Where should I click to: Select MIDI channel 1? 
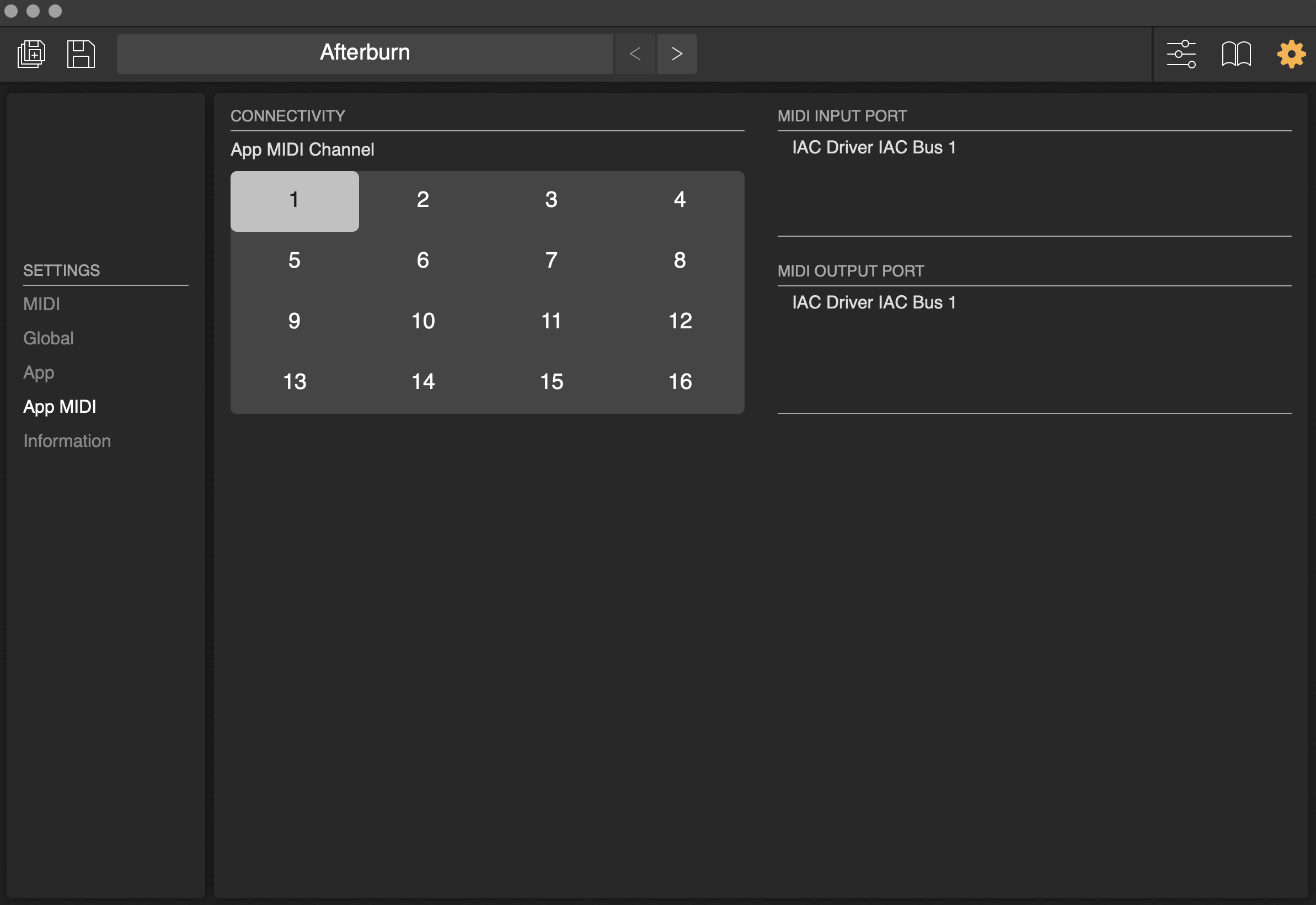pos(294,201)
